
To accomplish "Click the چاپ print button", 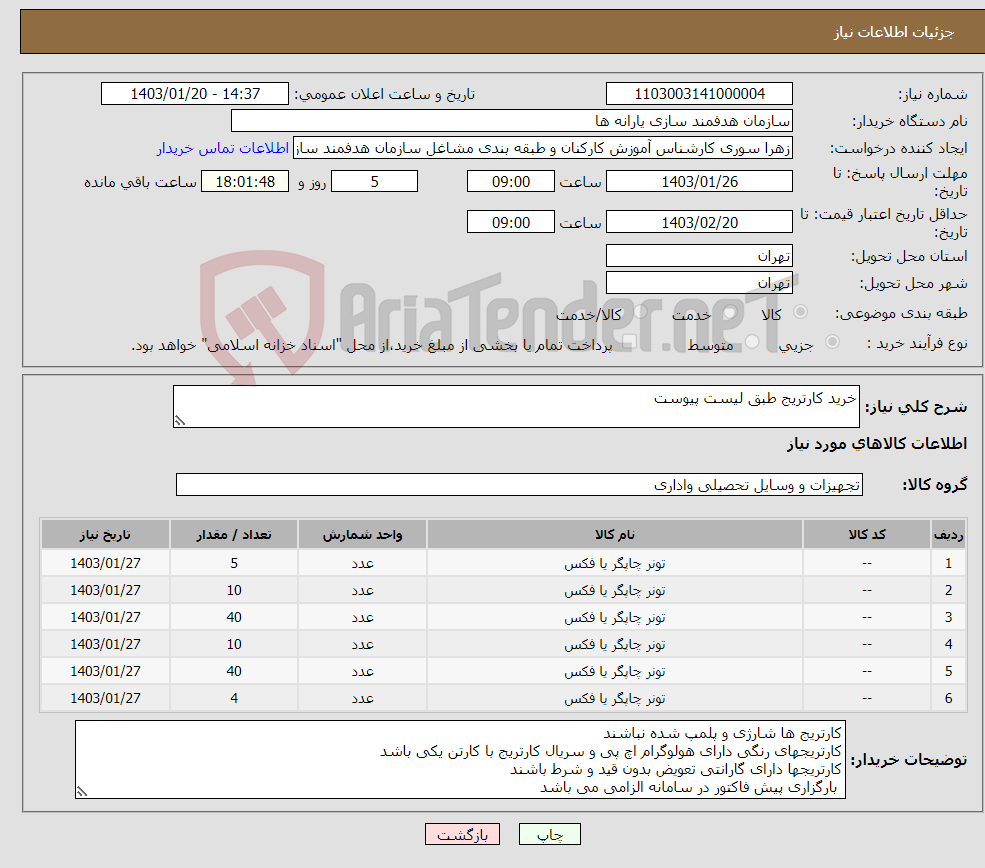I will (x=549, y=834).
